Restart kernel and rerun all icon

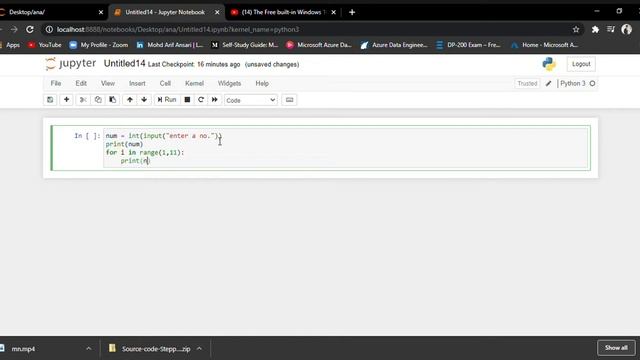[214, 100]
